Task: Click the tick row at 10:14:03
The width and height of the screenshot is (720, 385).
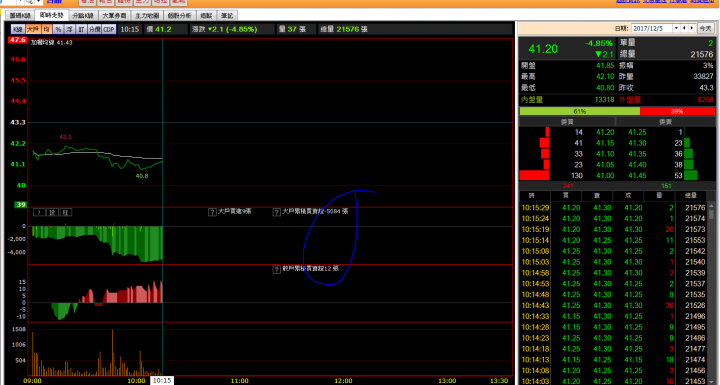Action: click(614, 381)
